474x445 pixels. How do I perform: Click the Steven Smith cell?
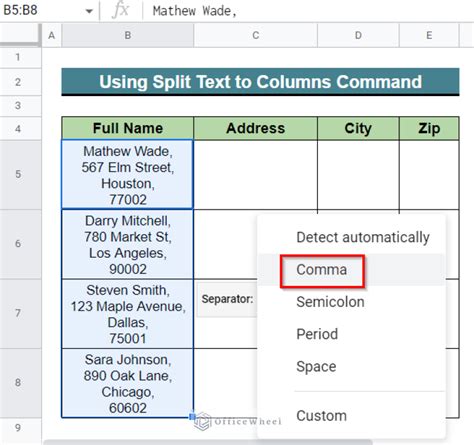[127, 314]
